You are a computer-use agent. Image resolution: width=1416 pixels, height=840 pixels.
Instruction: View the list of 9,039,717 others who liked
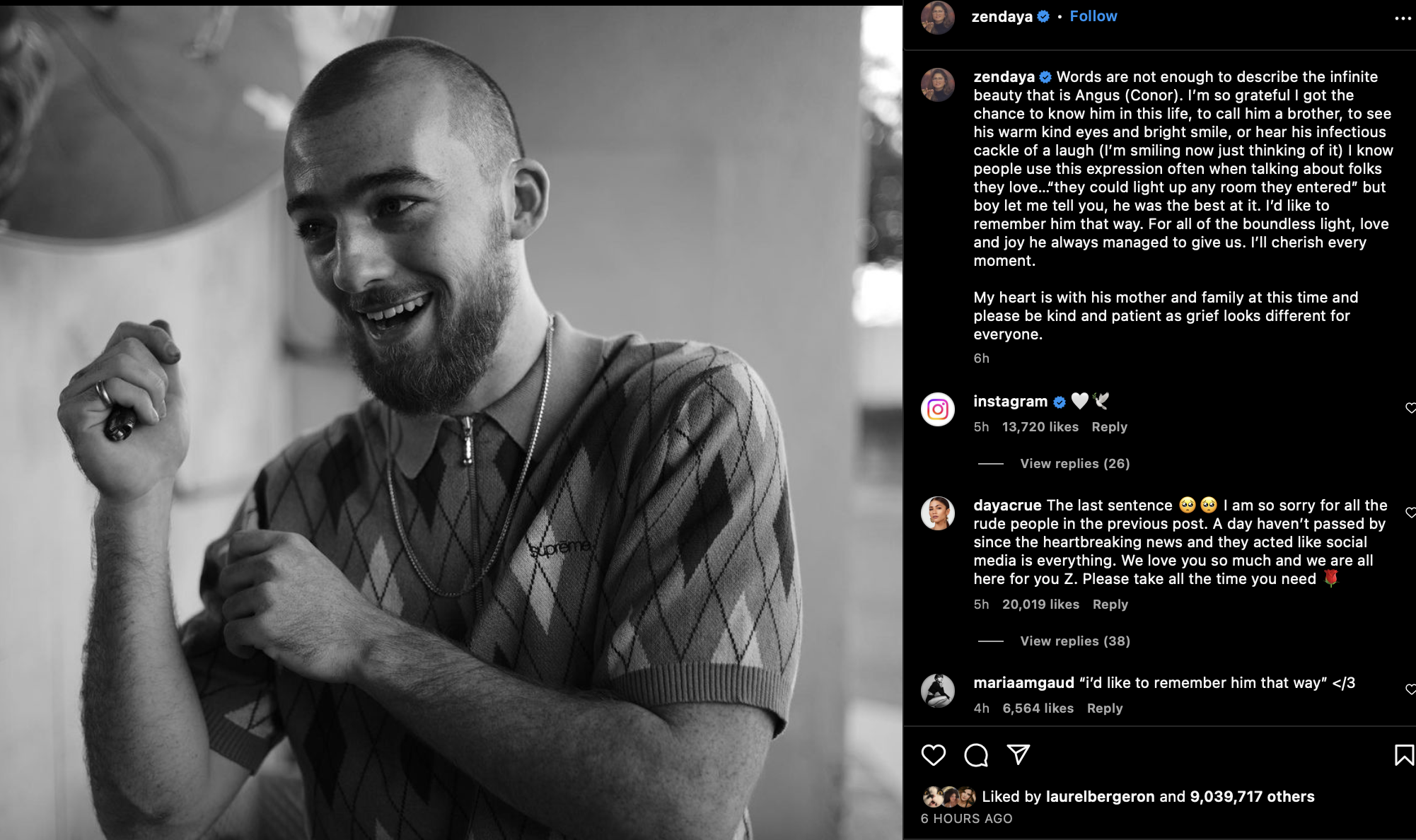[1252, 797]
